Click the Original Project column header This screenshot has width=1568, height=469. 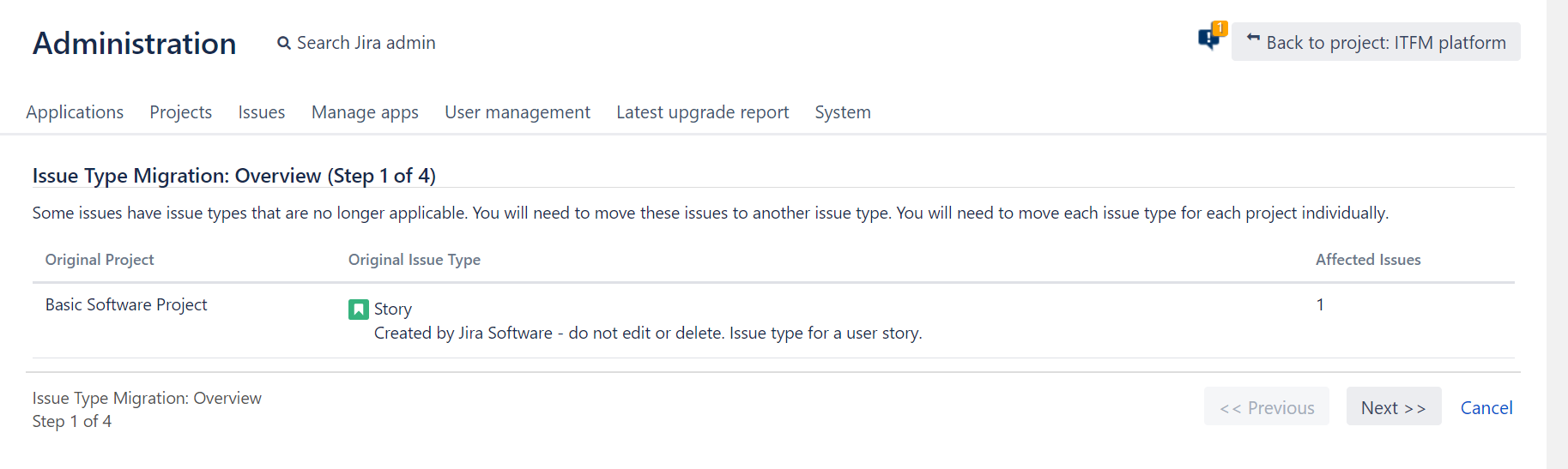point(100,260)
